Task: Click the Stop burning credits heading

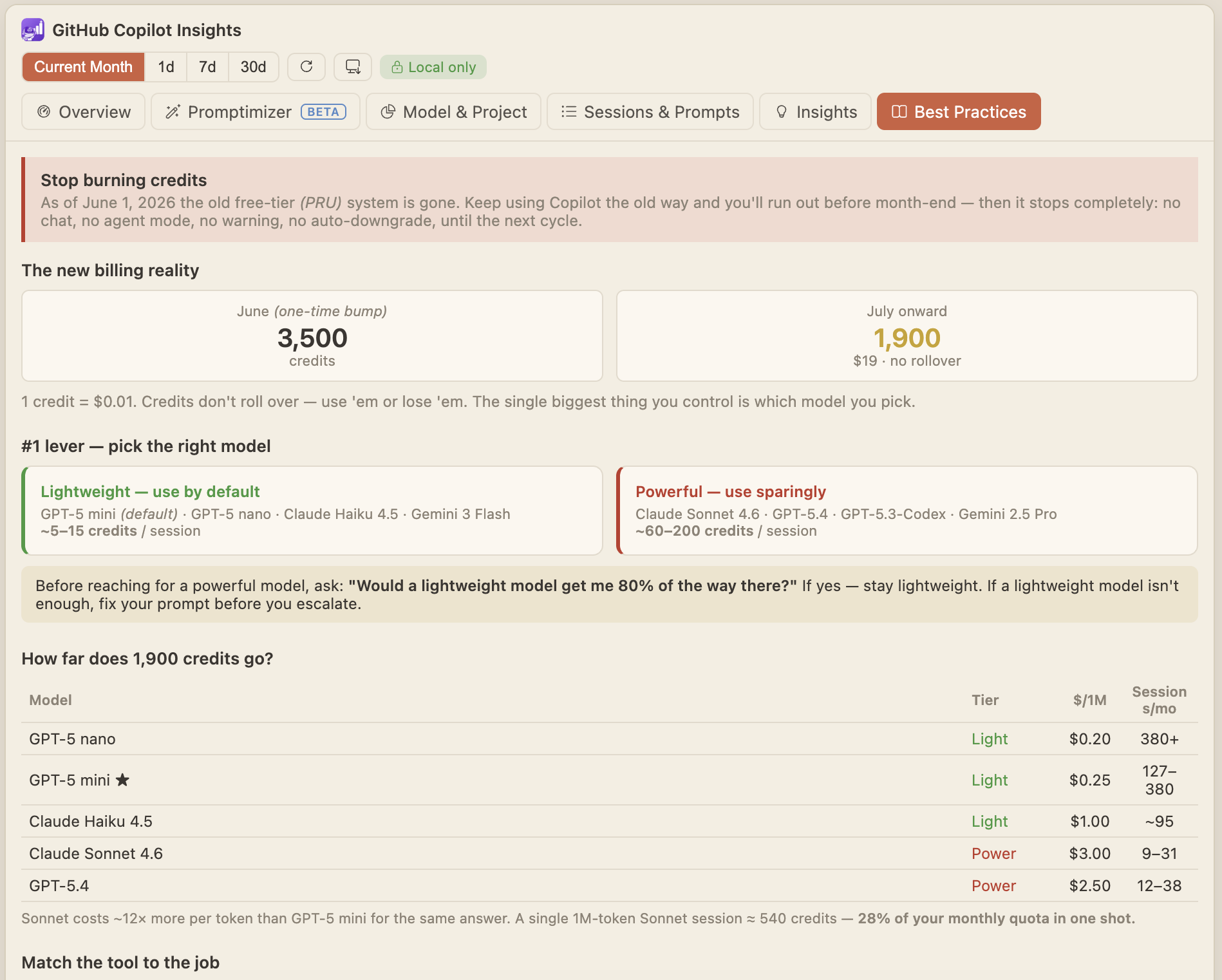Action: coord(124,180)
